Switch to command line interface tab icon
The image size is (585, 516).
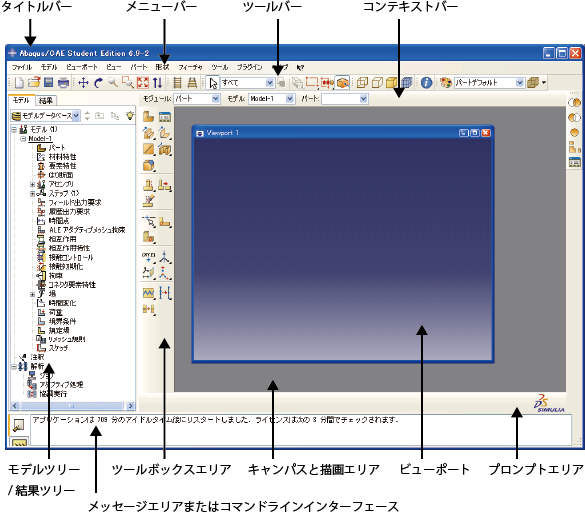click(20, 442)
